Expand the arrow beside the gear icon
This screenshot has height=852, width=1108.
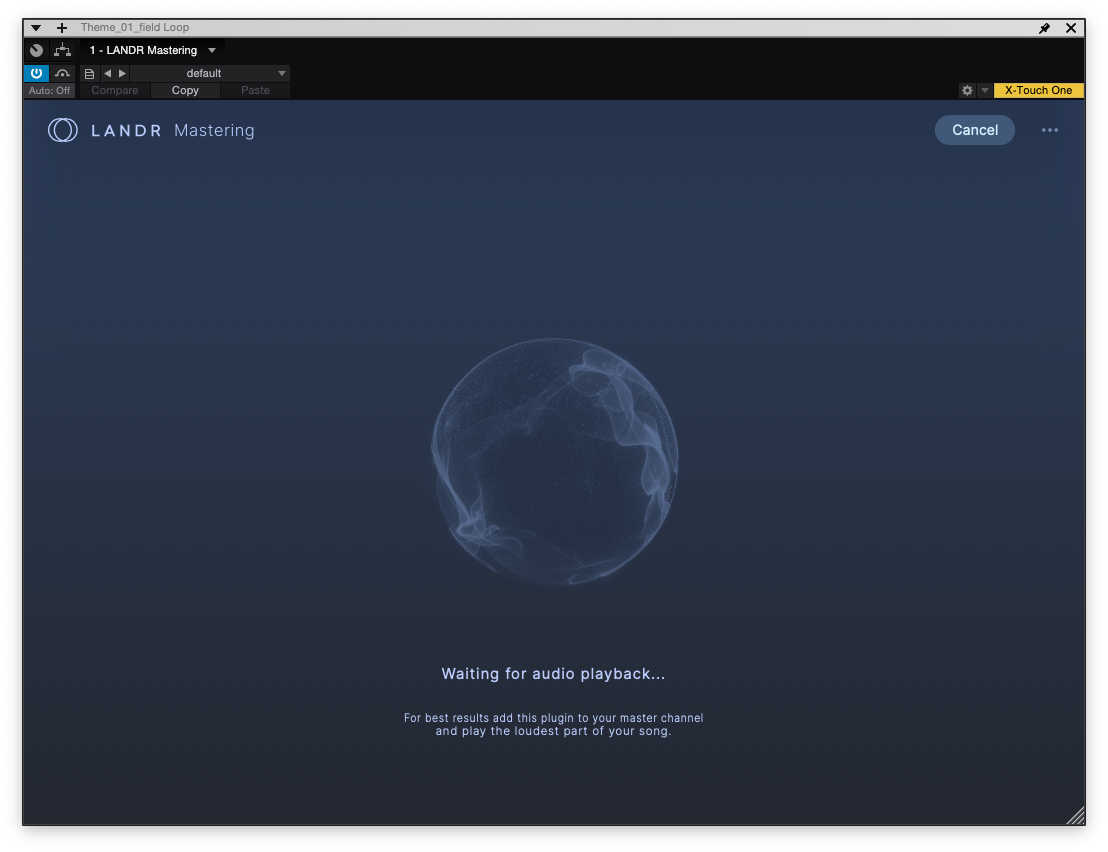point(984,90)
